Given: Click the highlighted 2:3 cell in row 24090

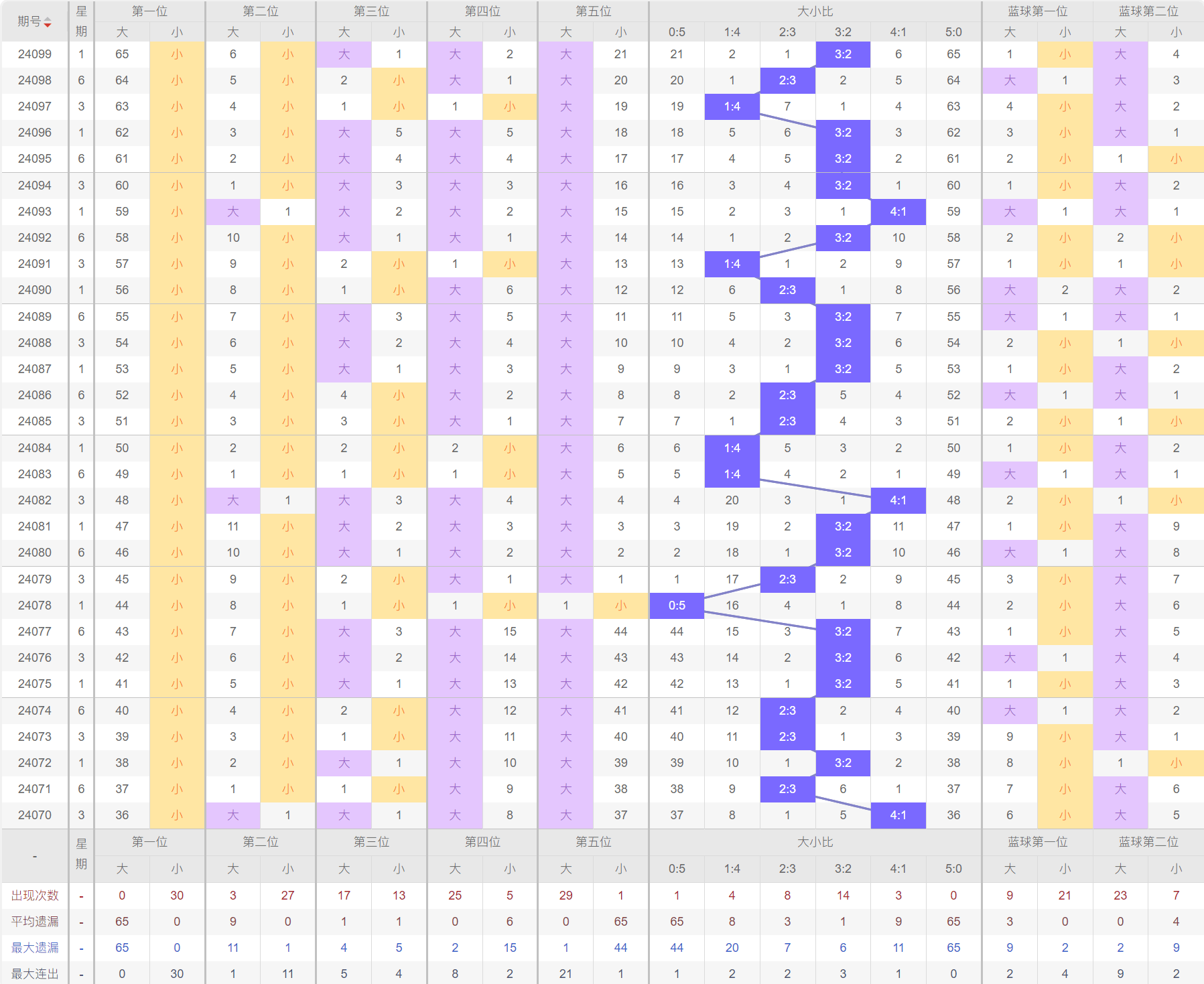Looking at the screenshot, I should [x=787, y=290].
